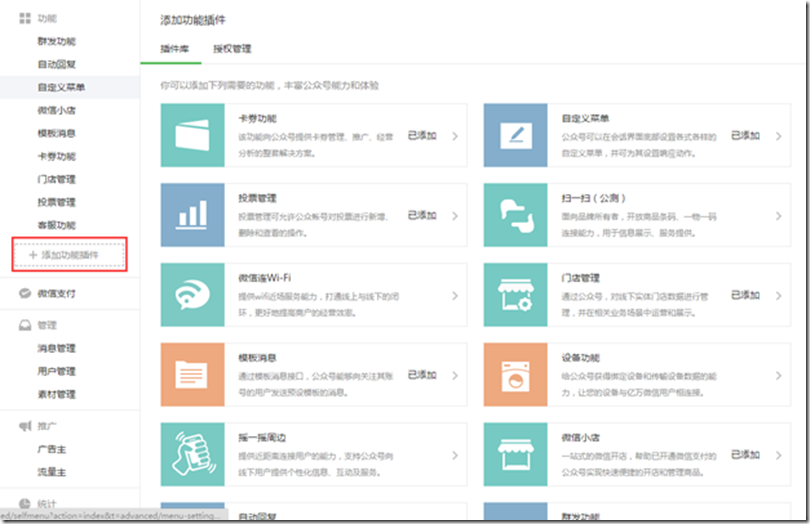
Task: Expand the 微信小店 card arrow
Action: (x=778, y=456)
